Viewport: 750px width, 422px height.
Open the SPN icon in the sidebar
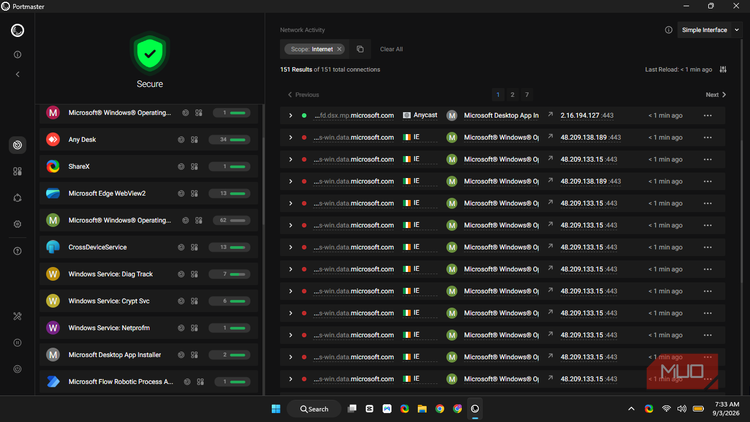pyautogui.click(x=17, y=198)
